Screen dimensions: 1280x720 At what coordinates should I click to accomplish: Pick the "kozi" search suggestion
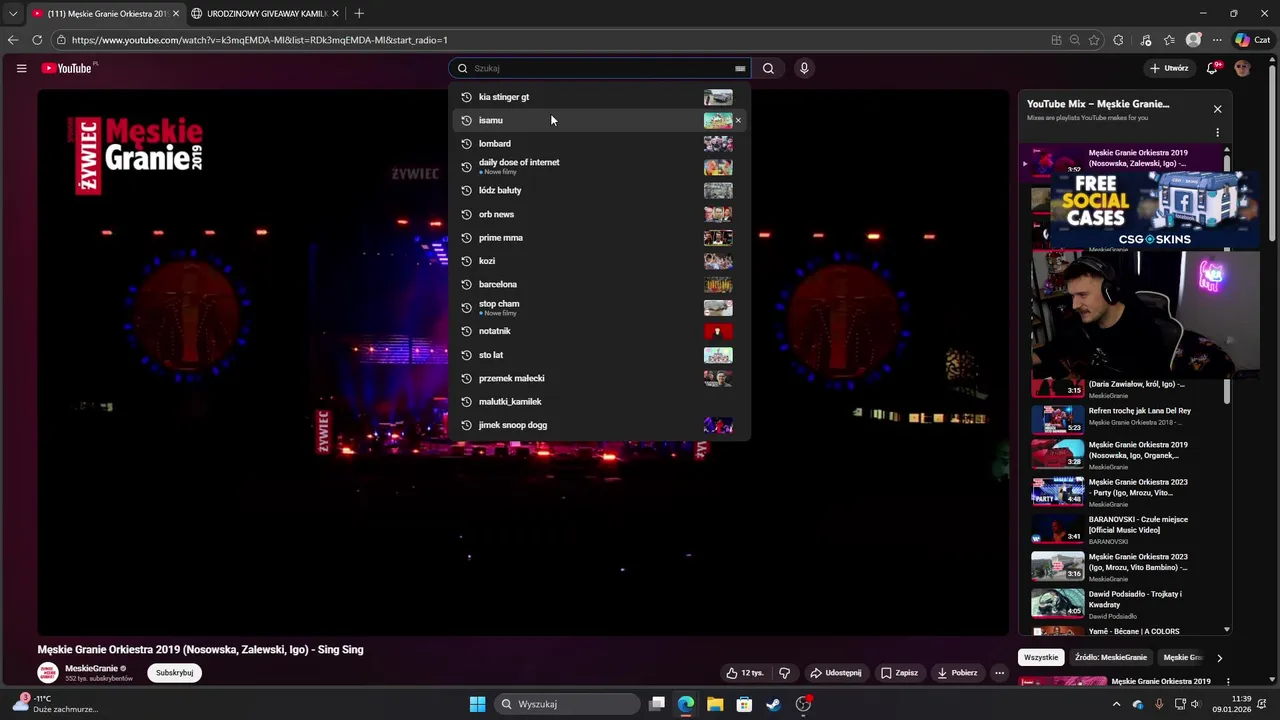click(x=600, y=261)
